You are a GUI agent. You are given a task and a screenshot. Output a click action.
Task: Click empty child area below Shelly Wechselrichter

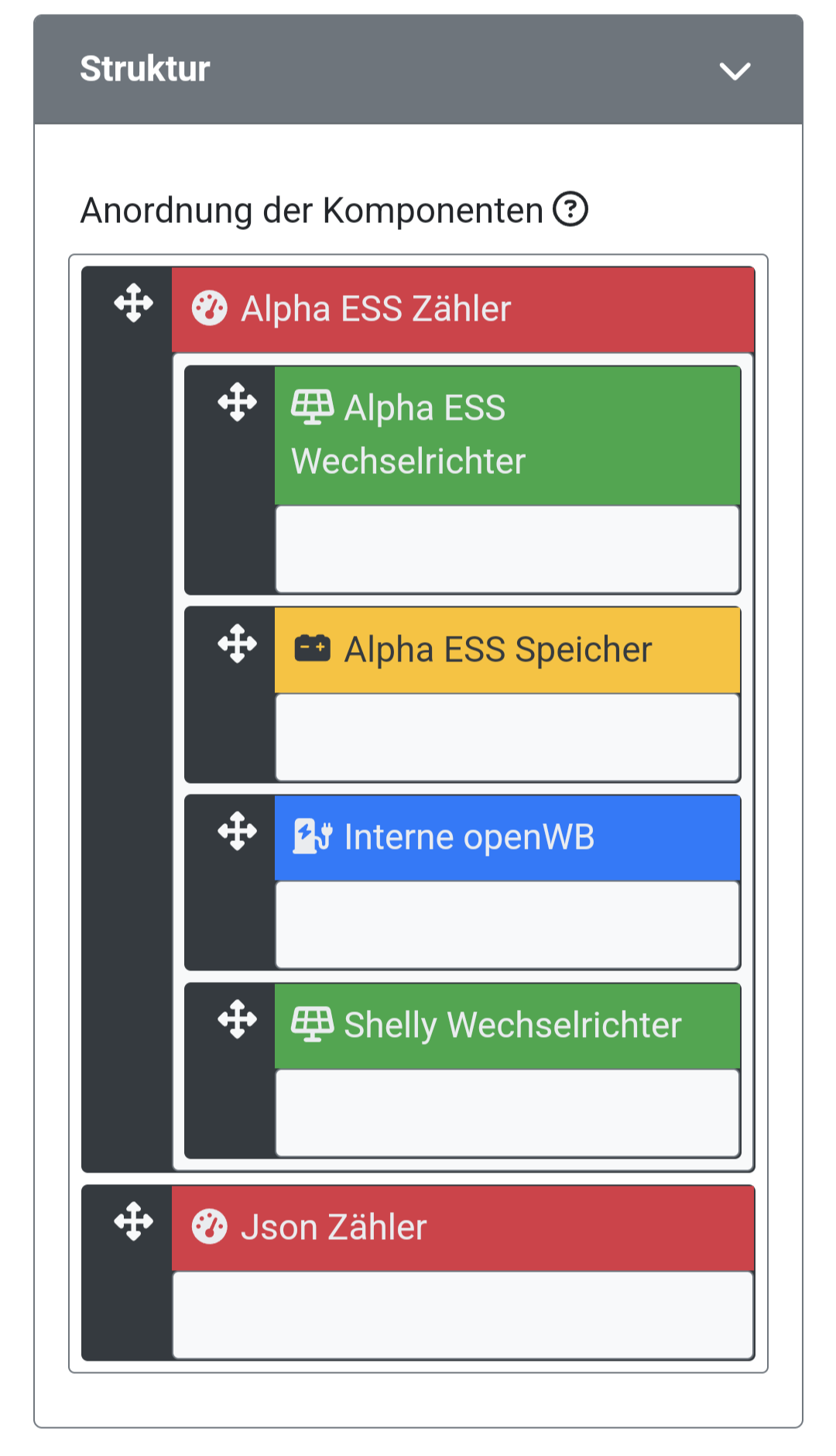(508, 1113)
